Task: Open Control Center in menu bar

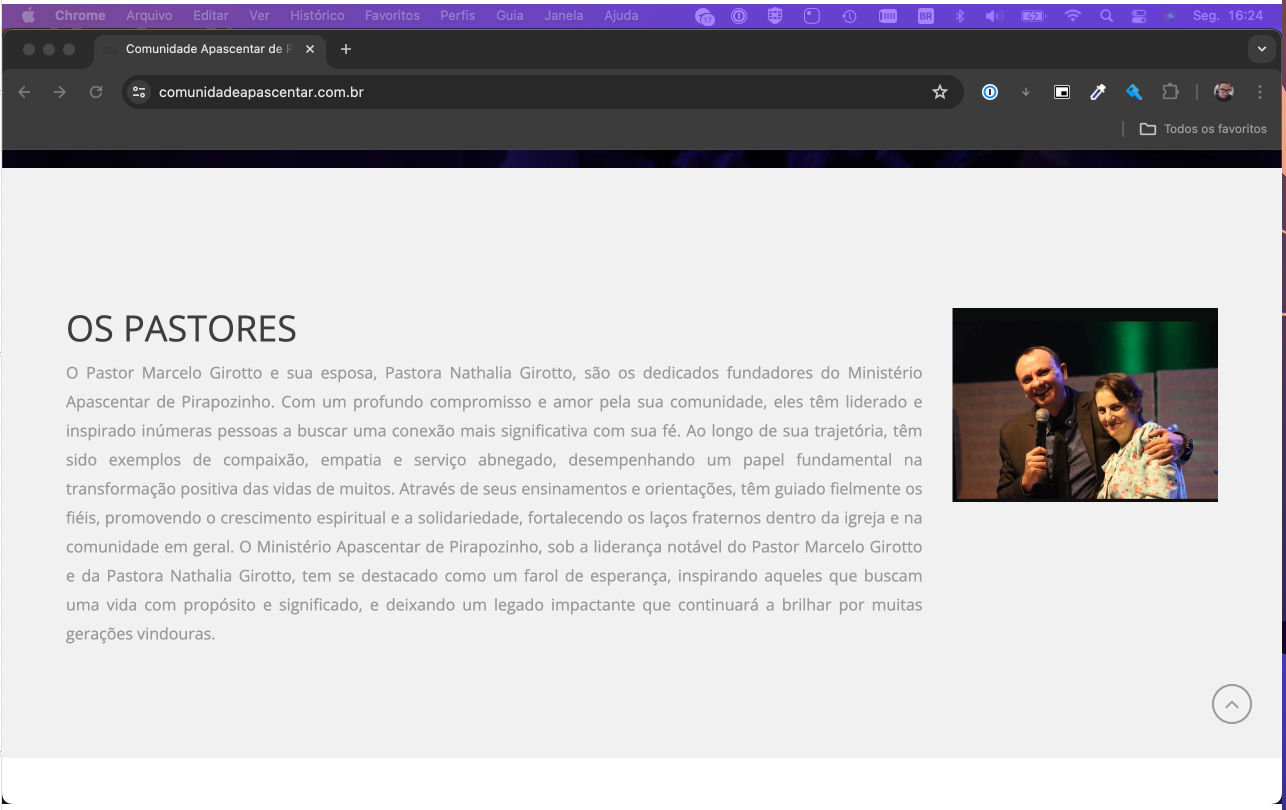Action: (x=1138, y=15)
